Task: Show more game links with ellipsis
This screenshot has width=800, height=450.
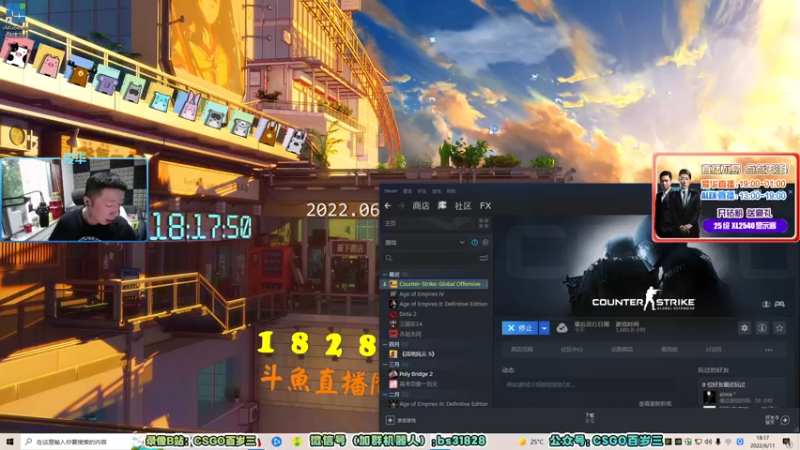Action: pyautogui.click(x=768, y=350)
